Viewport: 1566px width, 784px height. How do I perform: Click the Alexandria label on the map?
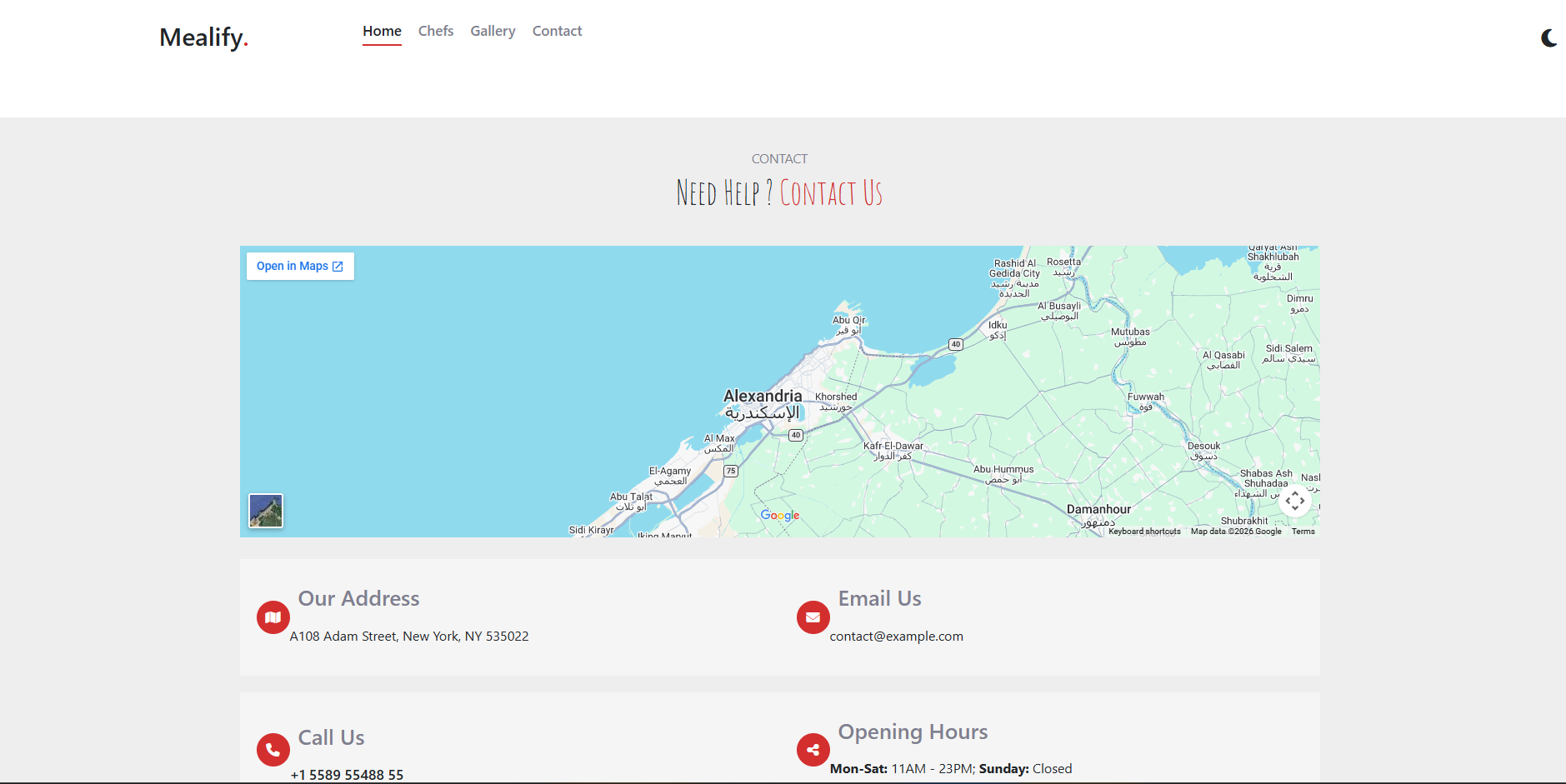click(762, 397)
